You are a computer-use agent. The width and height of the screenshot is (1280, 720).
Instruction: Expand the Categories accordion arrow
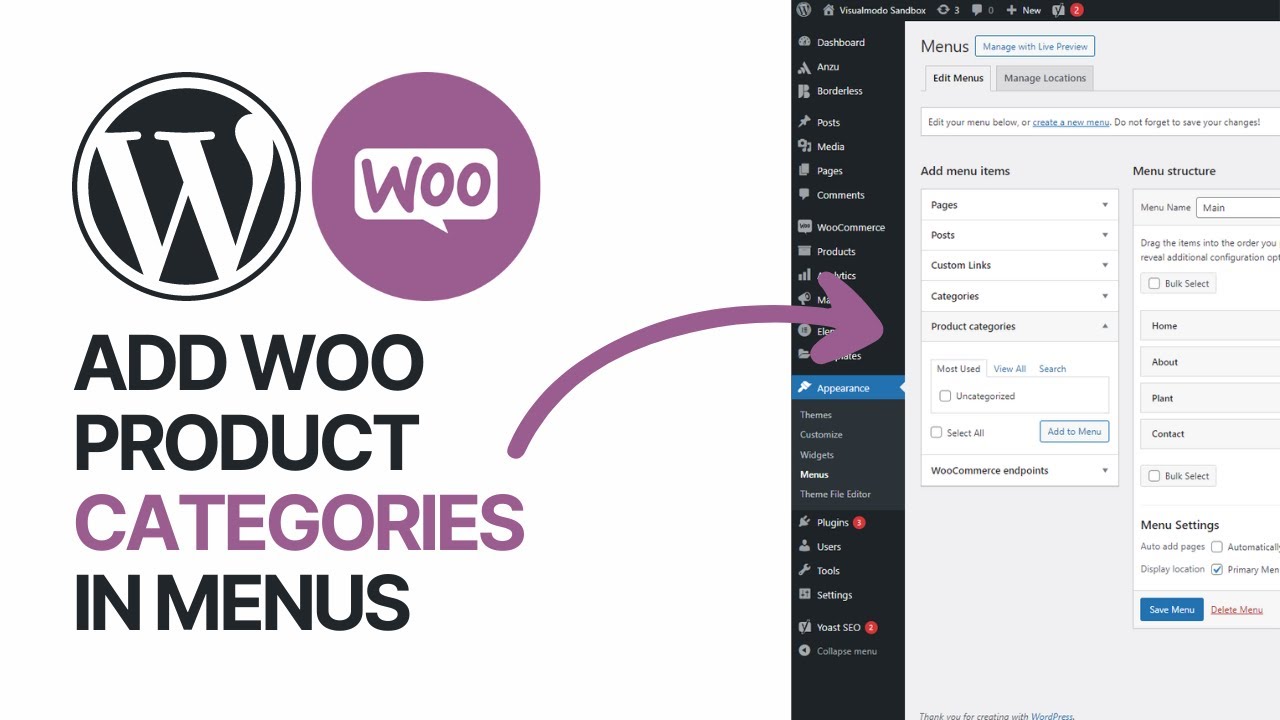pyautogui.click(x=1105, y=296)
